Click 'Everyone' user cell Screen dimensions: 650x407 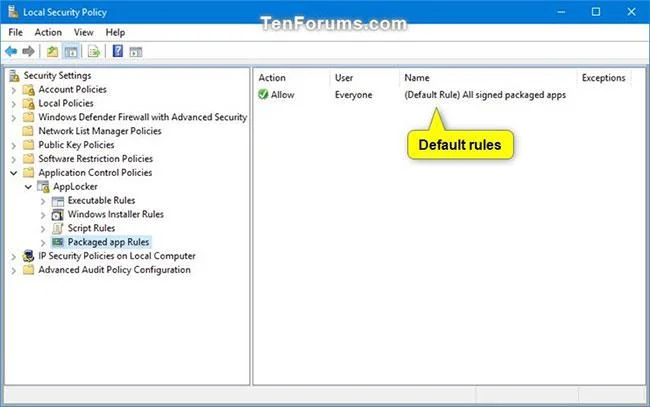tap(353, 95)
